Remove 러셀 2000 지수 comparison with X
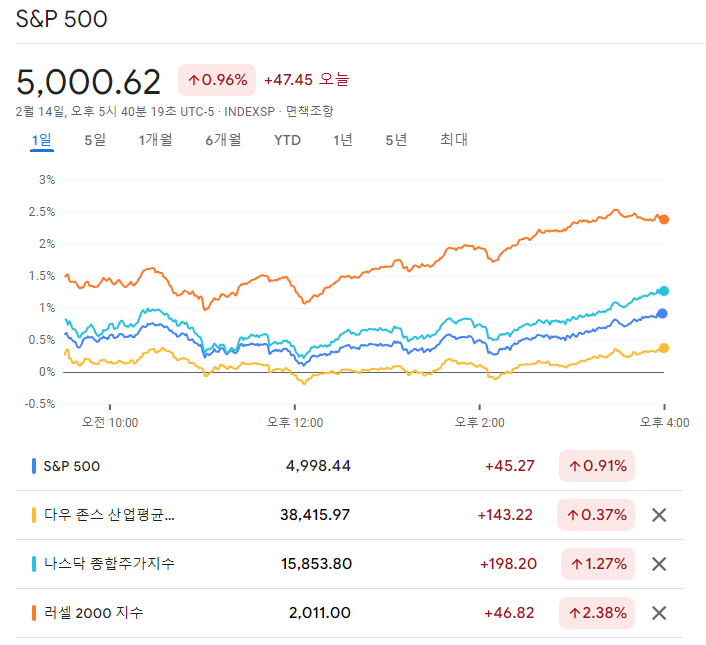The image size is (706, 645). (x=659, y=613)
